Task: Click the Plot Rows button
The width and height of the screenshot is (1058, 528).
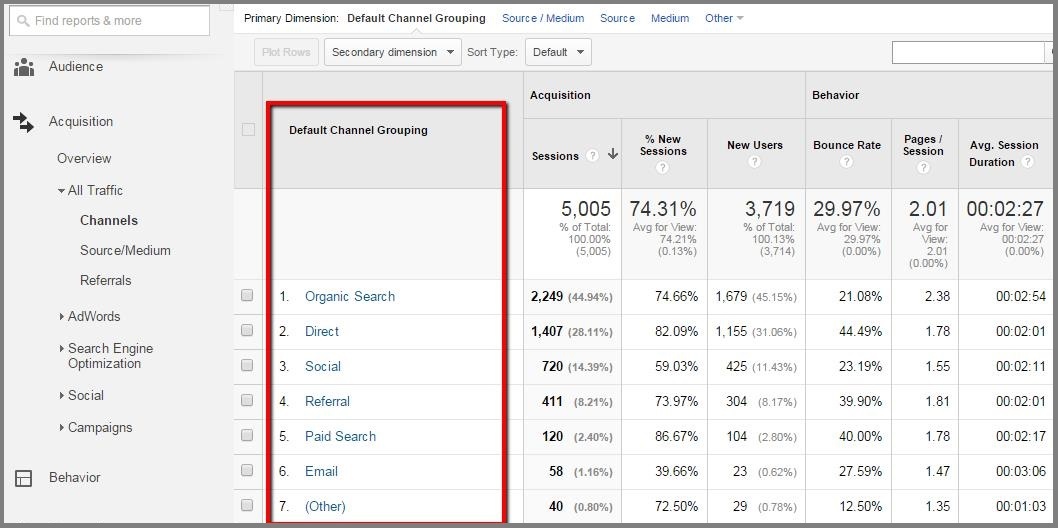Action: (x=286, y=52)
